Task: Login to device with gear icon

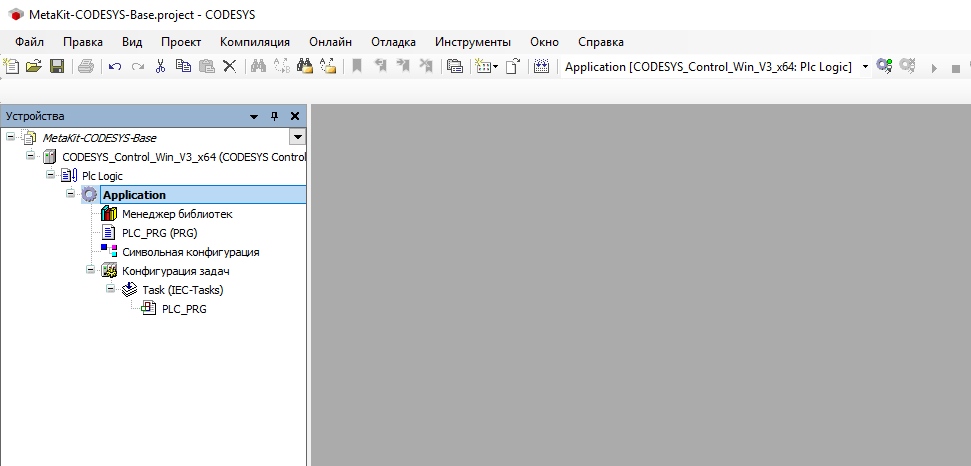Action: click(x=884, y=66)
